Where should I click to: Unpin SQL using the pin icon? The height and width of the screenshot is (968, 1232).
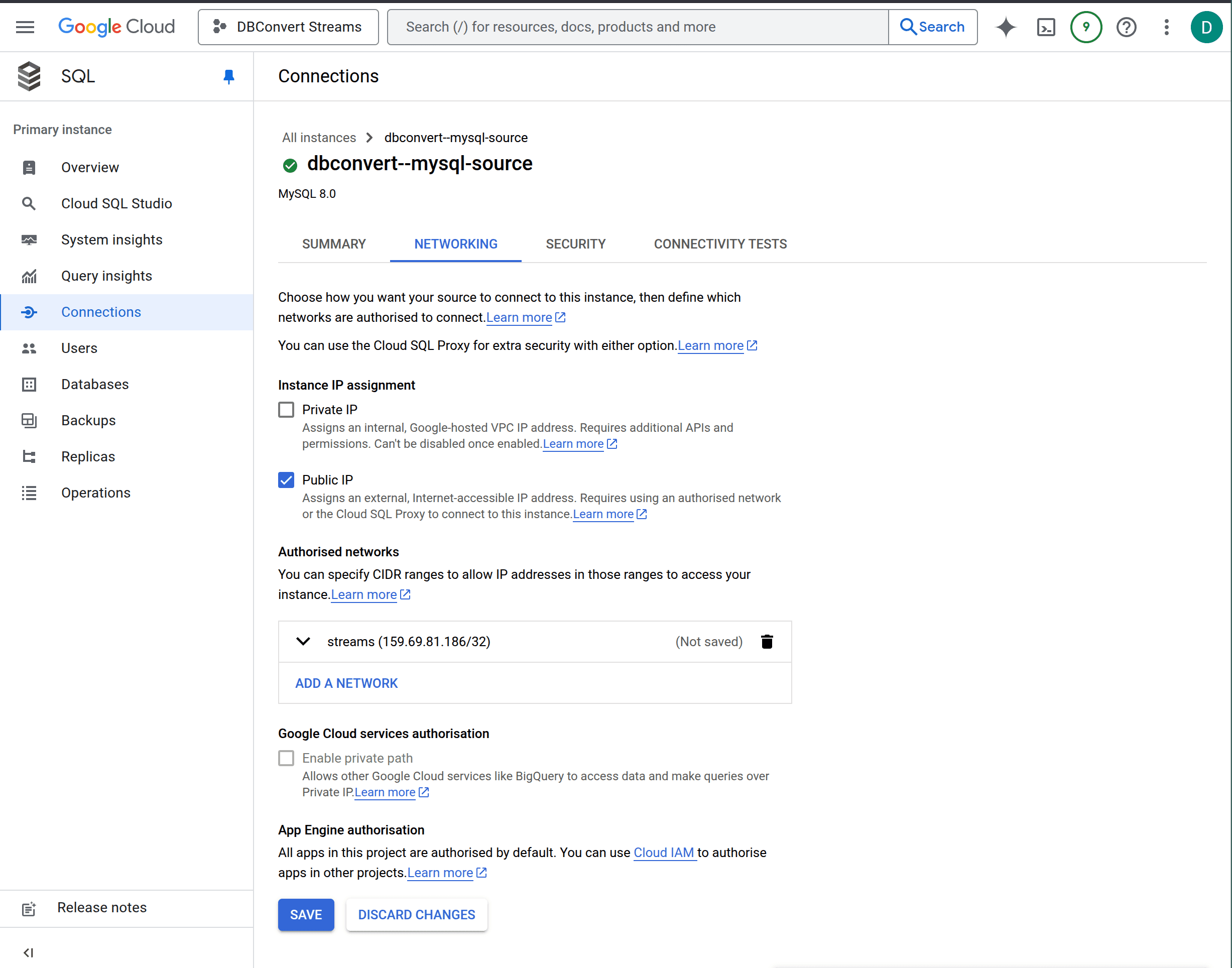(228, 76)
